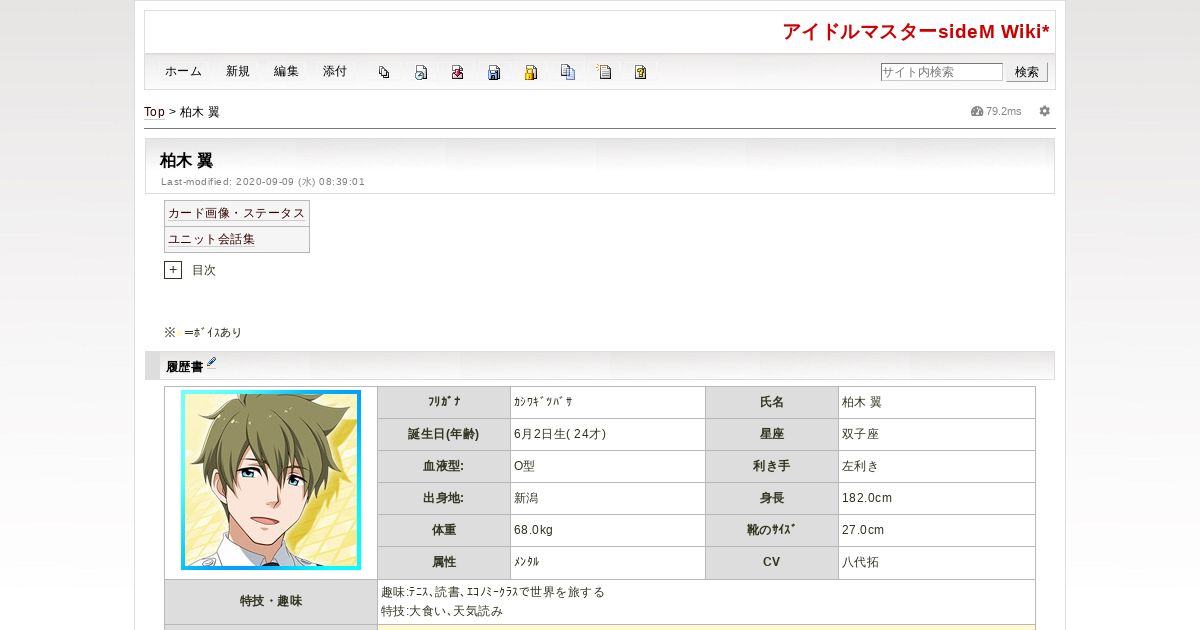The height and width of the screenshot is (630, 1200).
Task: Click the ※ =ﾎﾞｲｽあり note text
Action: point(203,332)
